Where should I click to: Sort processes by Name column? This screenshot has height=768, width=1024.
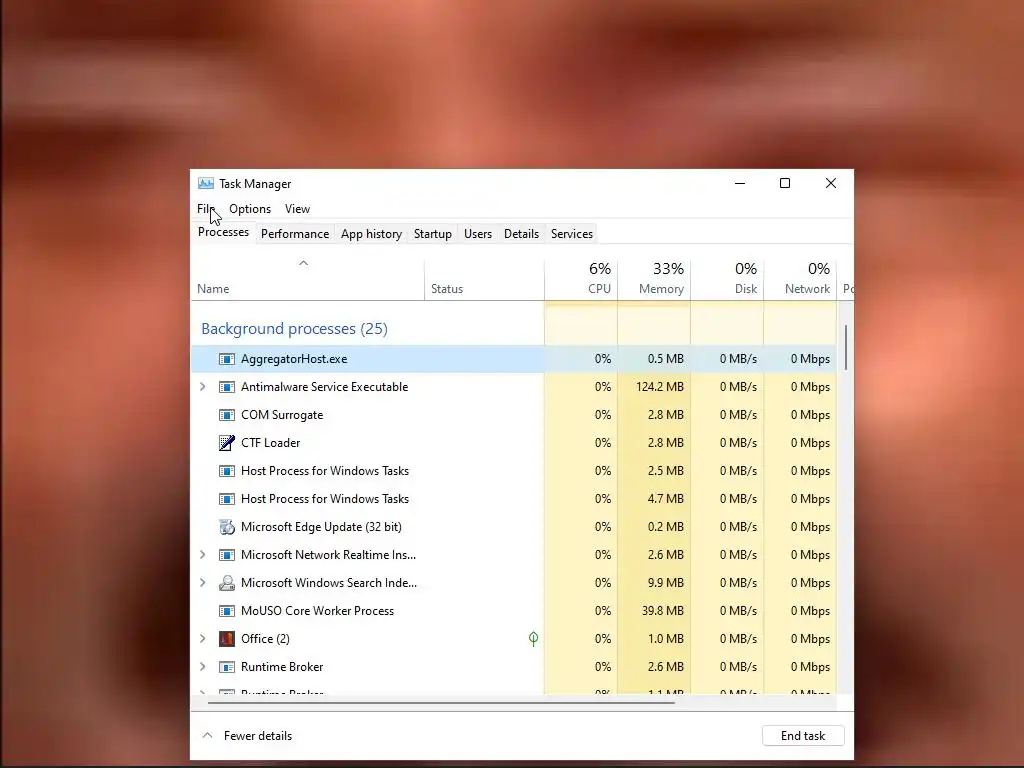coord(307,280)
